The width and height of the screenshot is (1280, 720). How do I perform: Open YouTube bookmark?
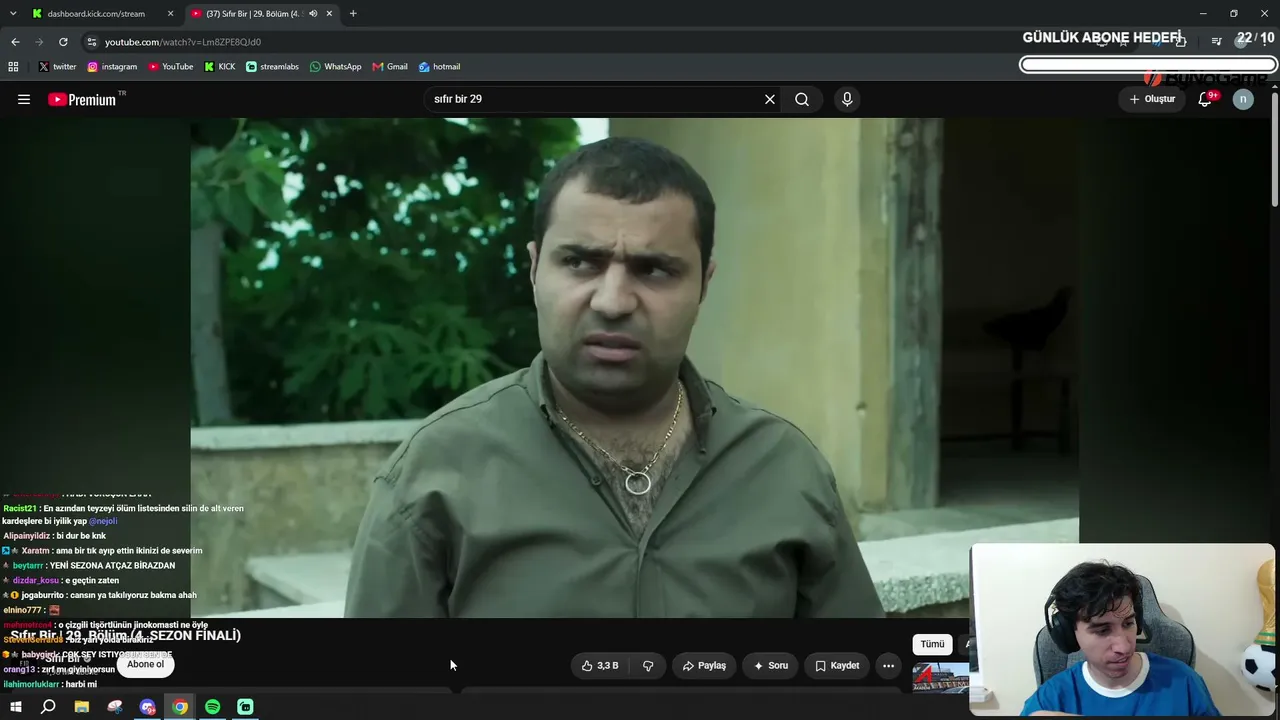coord(171,67)
